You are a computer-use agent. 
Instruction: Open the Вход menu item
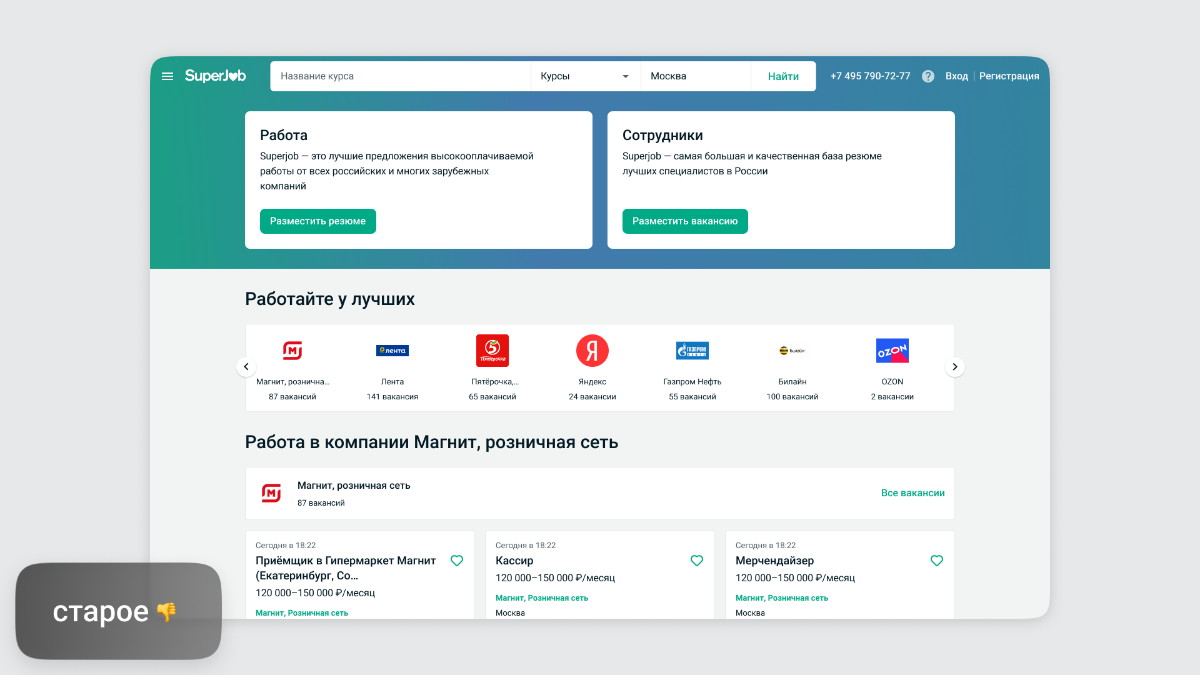click(956, 76)
